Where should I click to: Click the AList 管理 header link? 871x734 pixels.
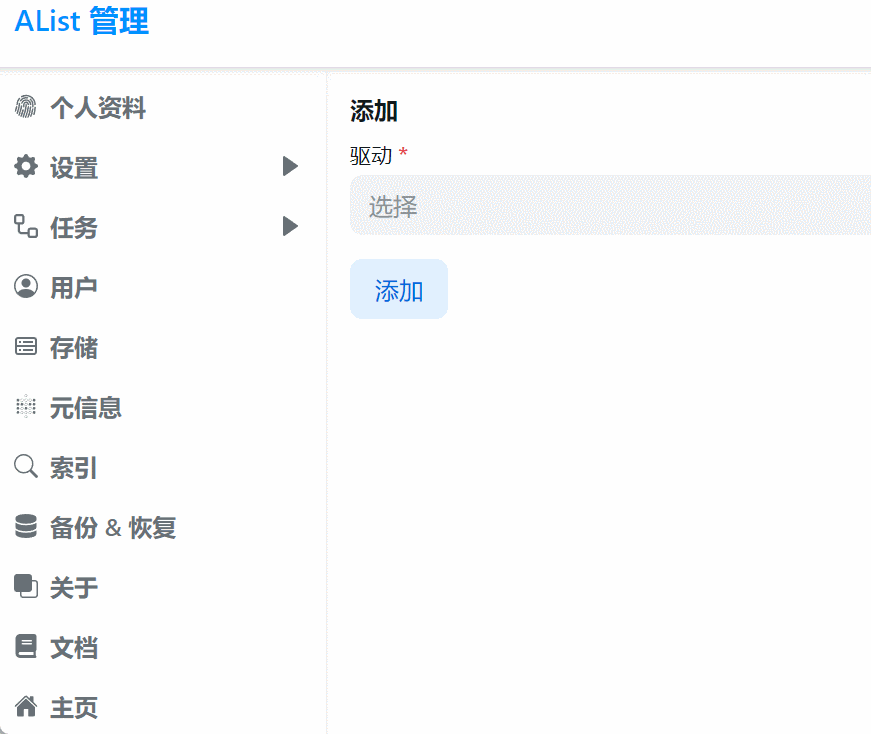pos(80,22)
